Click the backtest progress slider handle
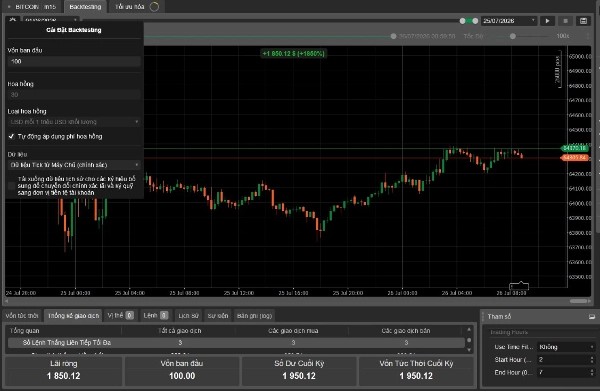 tap(393, 36)
